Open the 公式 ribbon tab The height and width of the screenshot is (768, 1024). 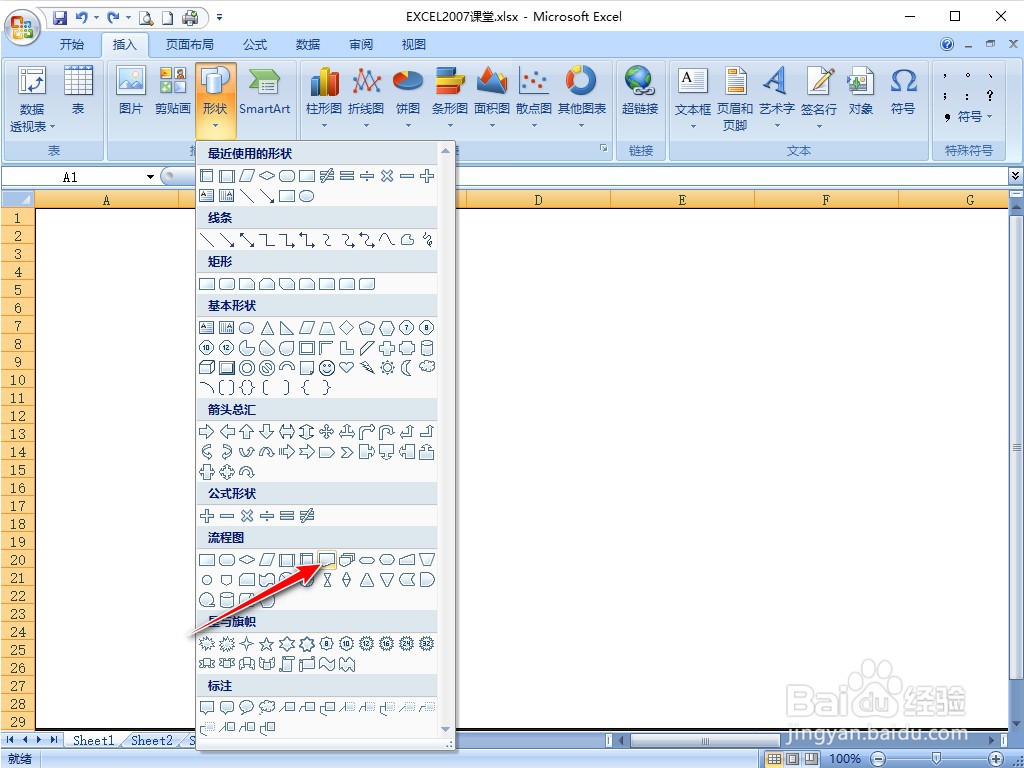point(255,44)
